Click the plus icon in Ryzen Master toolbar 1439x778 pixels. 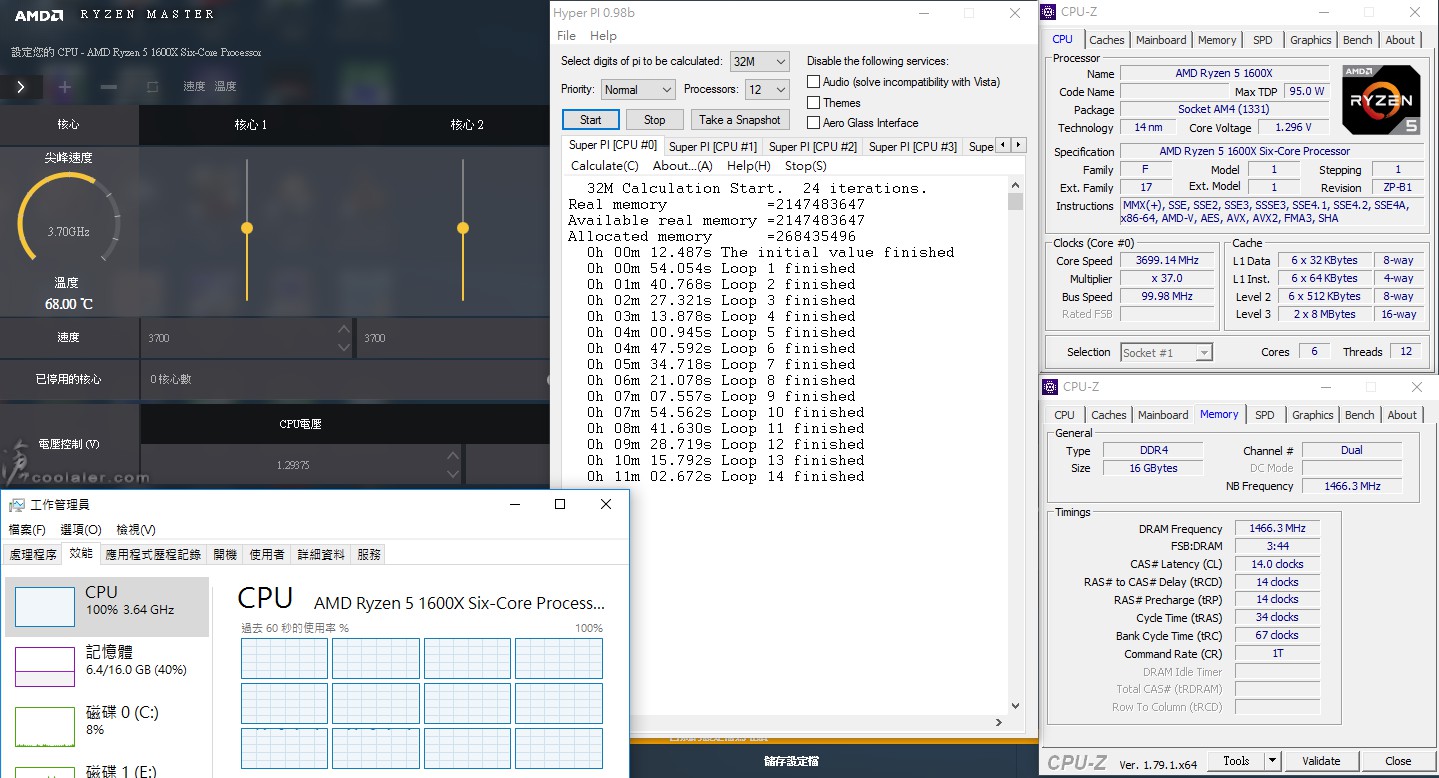[65, 87]
